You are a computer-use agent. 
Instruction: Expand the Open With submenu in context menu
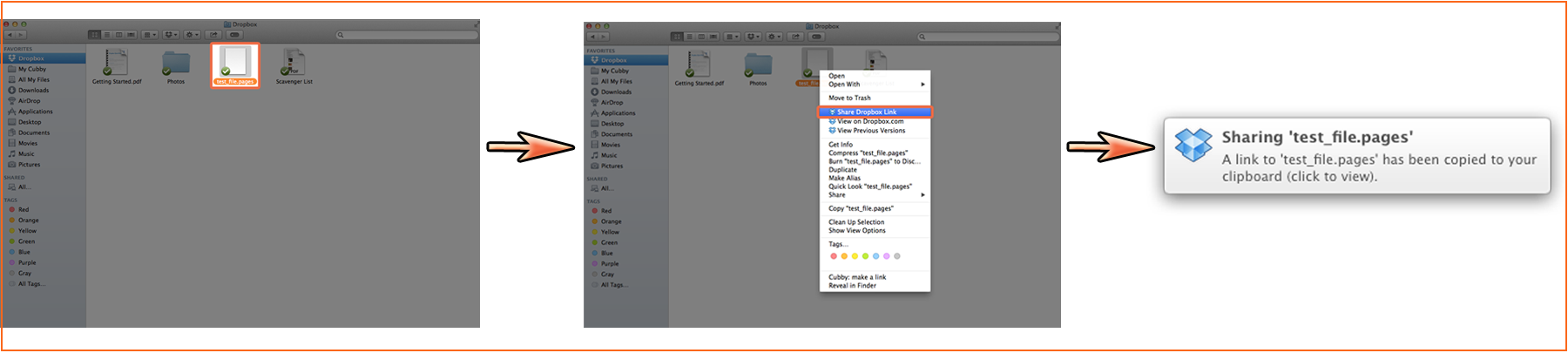pyautogui.click(x=875, y=85)
